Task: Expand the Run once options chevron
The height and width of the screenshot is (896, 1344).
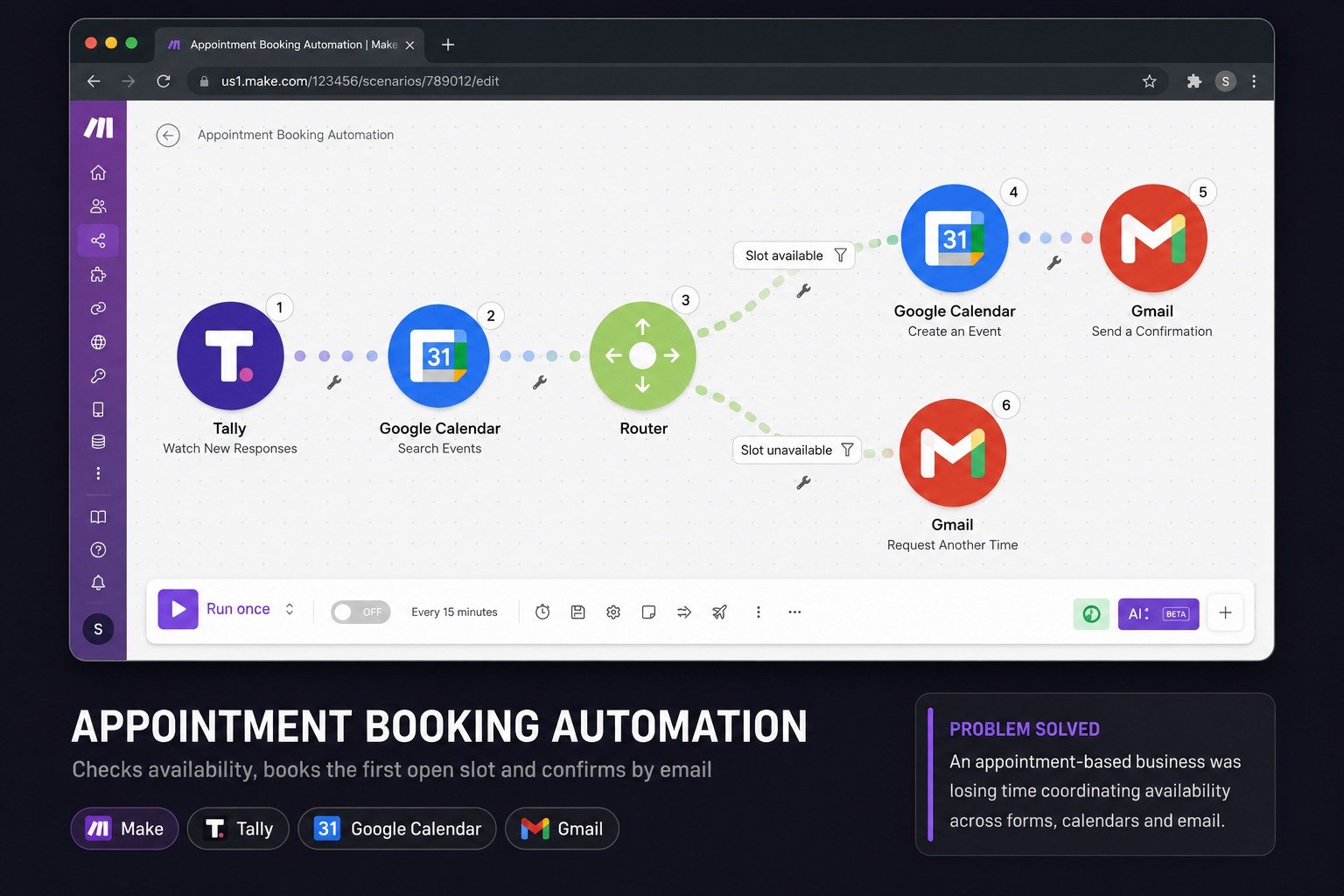Action: click(290, 609)
